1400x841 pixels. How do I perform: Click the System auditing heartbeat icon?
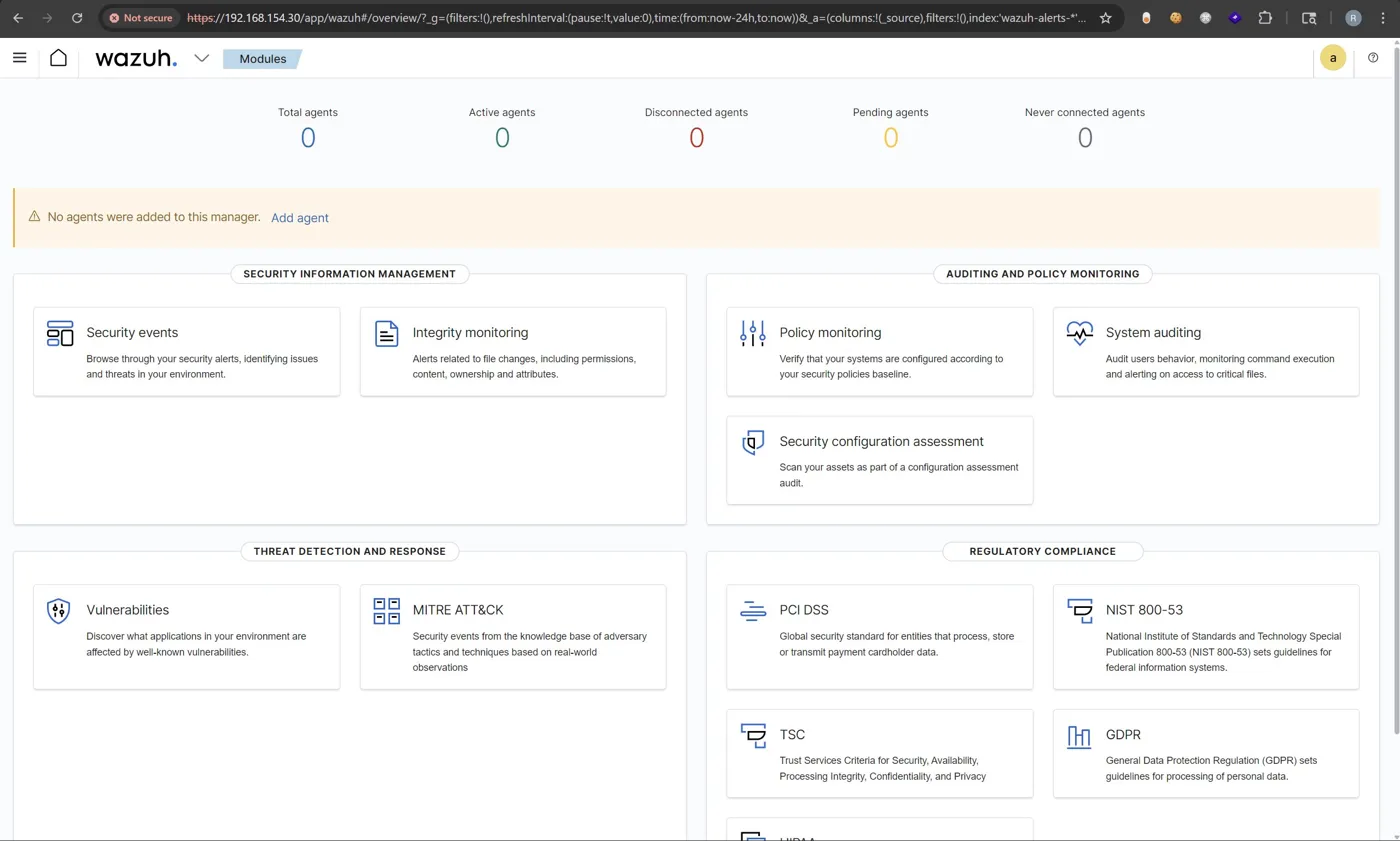[x=1079, y=333]
